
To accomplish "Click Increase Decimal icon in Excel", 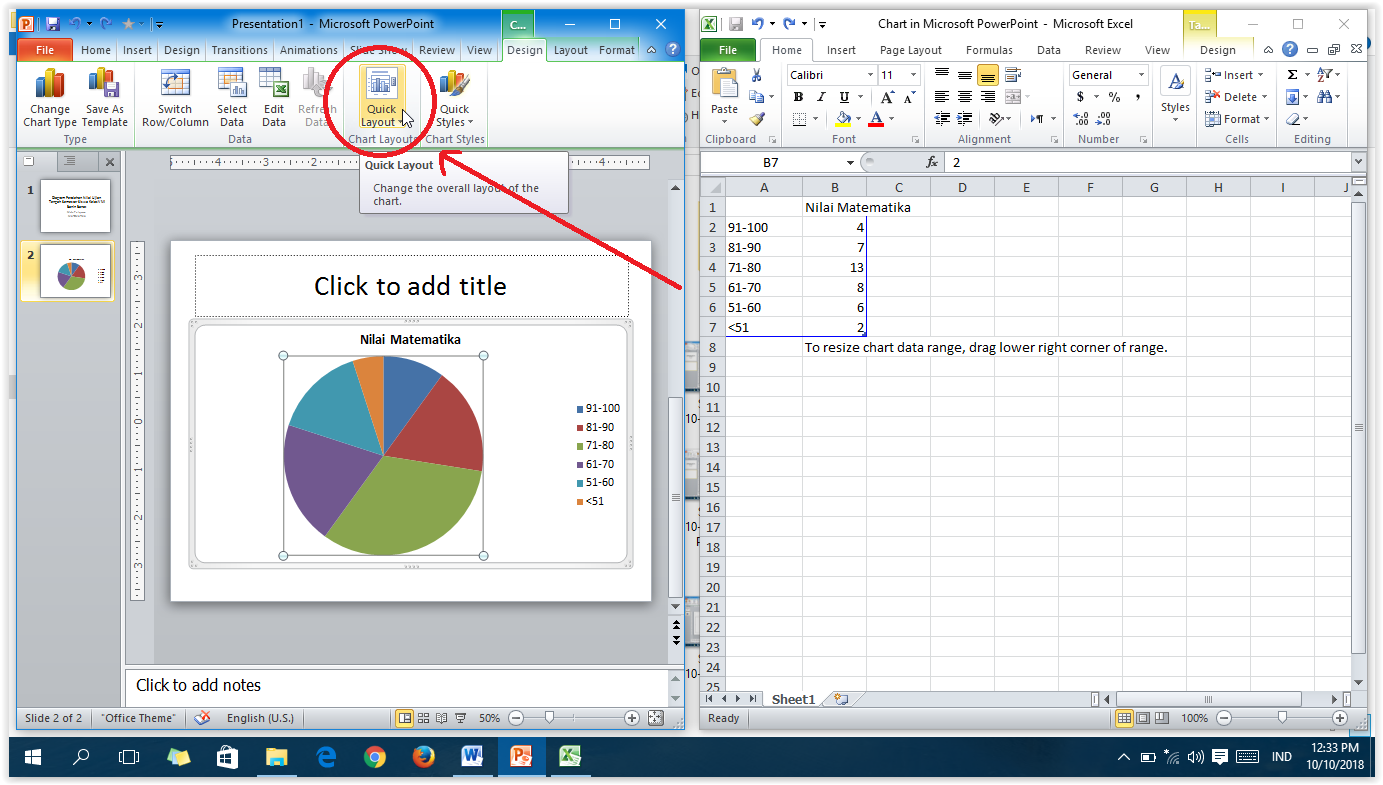I will (x=1083, y=119).
